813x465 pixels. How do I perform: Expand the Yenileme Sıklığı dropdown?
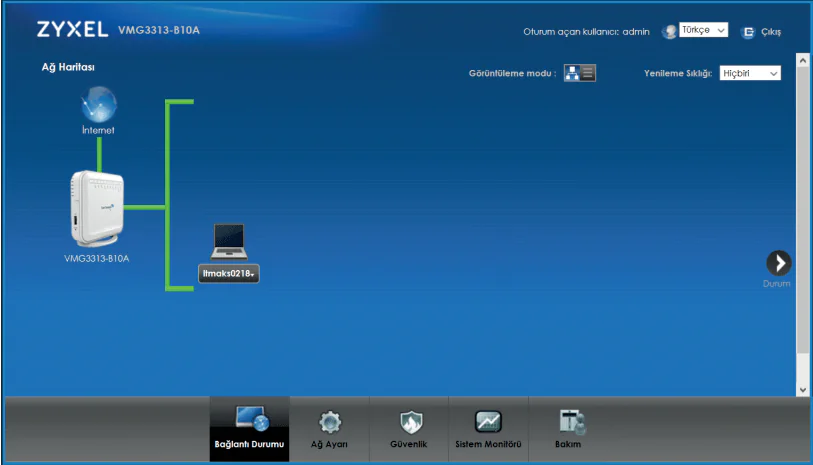[x=749, y=73]
